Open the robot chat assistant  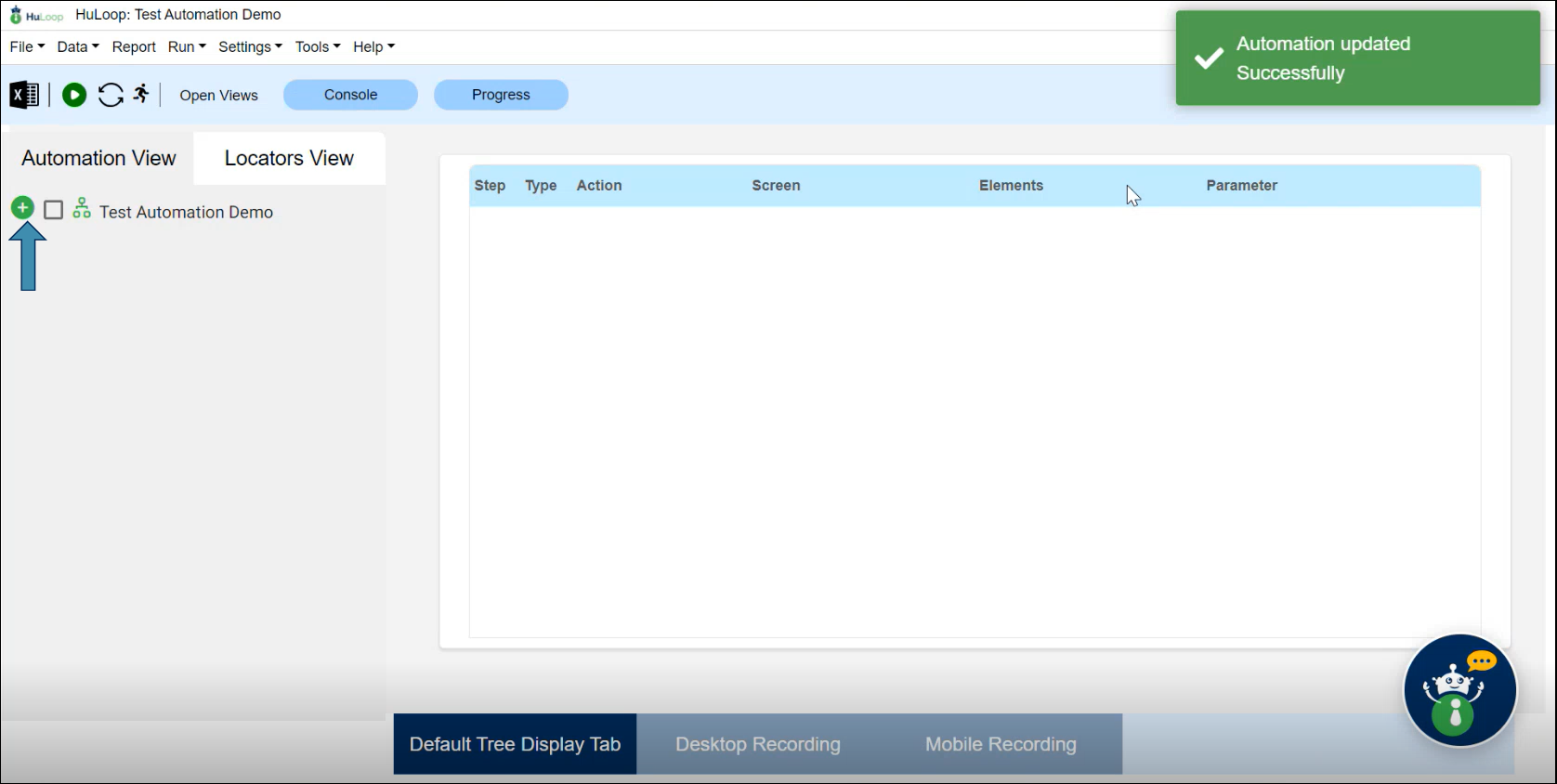(1459, 690)
